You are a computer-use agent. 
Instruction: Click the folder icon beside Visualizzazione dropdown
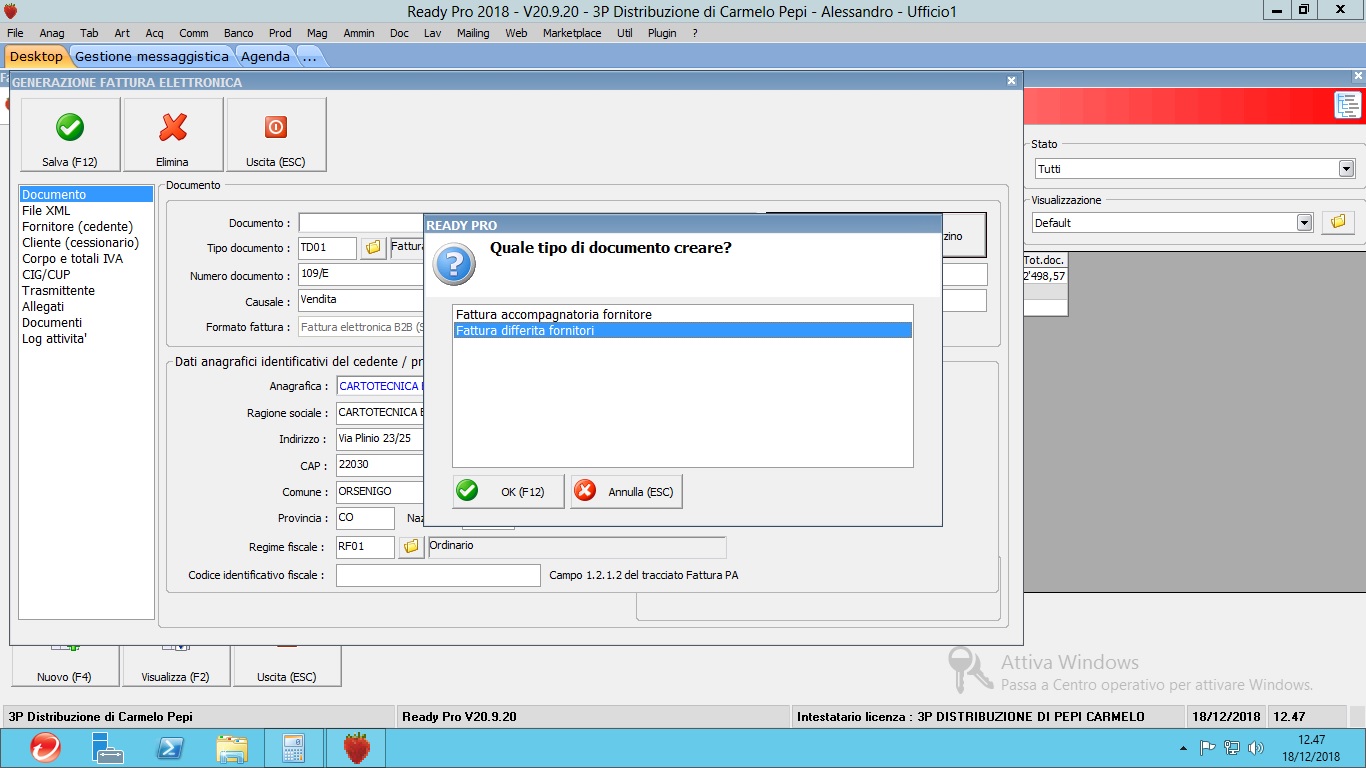[1338, 222]
